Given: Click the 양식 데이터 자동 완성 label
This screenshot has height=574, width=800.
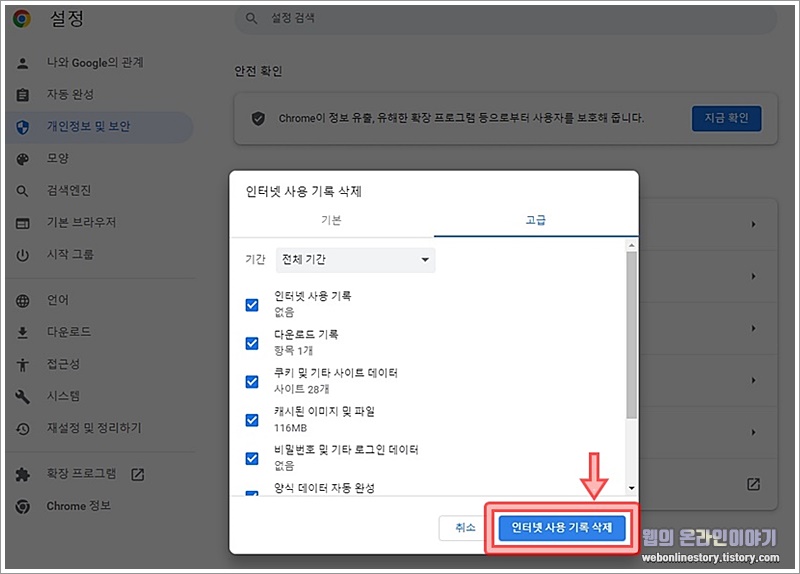Looking at the screenshot, I should [324, 488].
